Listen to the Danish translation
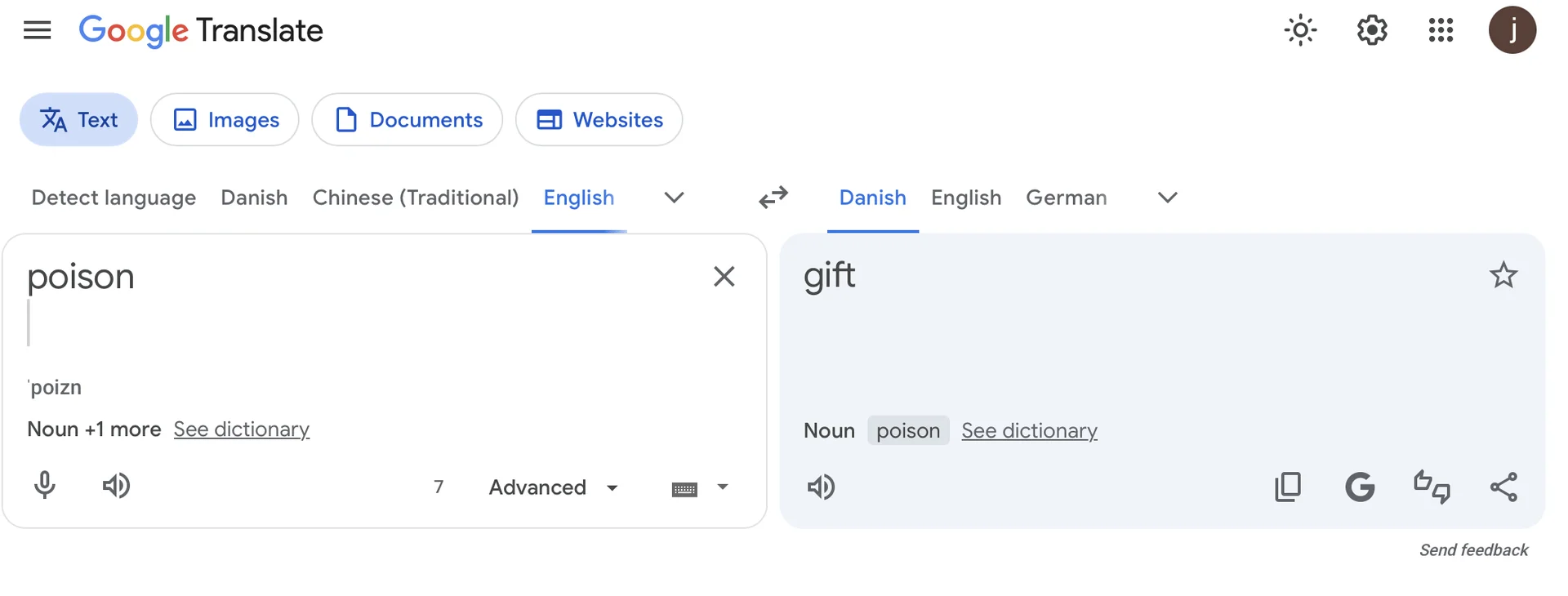 pos(821,487)
